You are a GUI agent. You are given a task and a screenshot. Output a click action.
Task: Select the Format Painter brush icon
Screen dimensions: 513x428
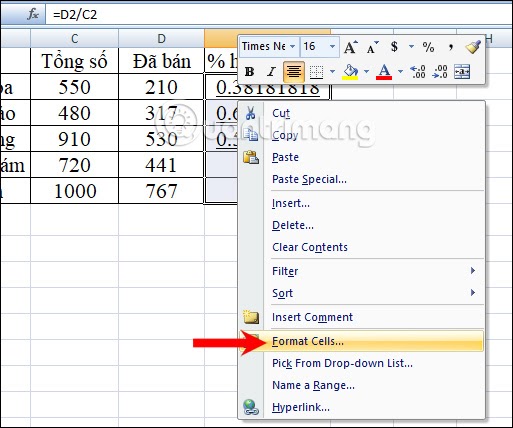(473, 47)
